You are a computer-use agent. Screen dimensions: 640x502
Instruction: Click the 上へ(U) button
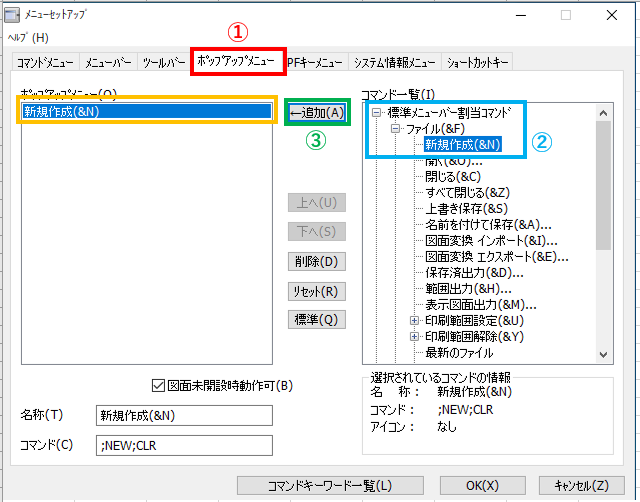(317, 202)
